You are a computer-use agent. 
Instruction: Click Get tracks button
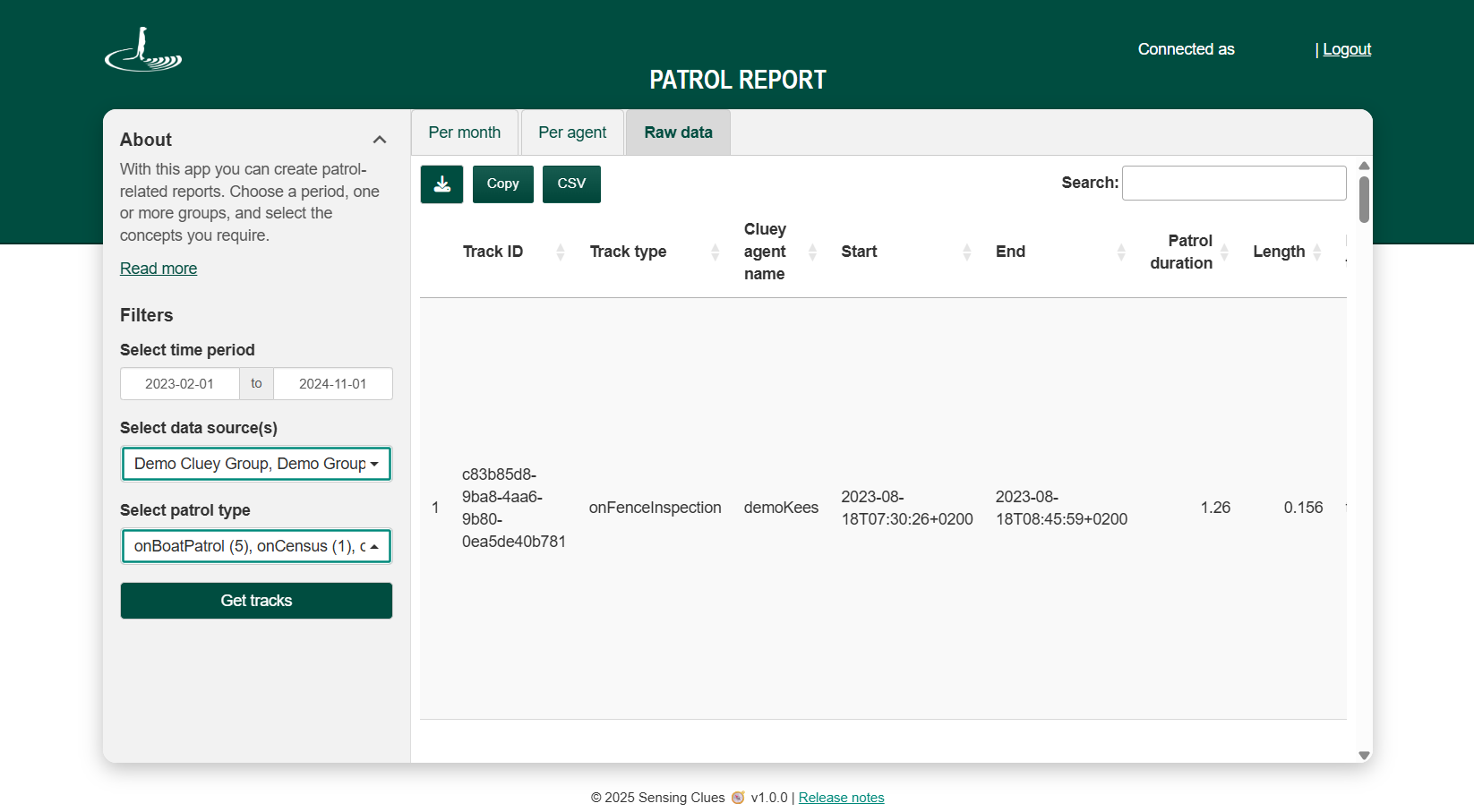256,601
